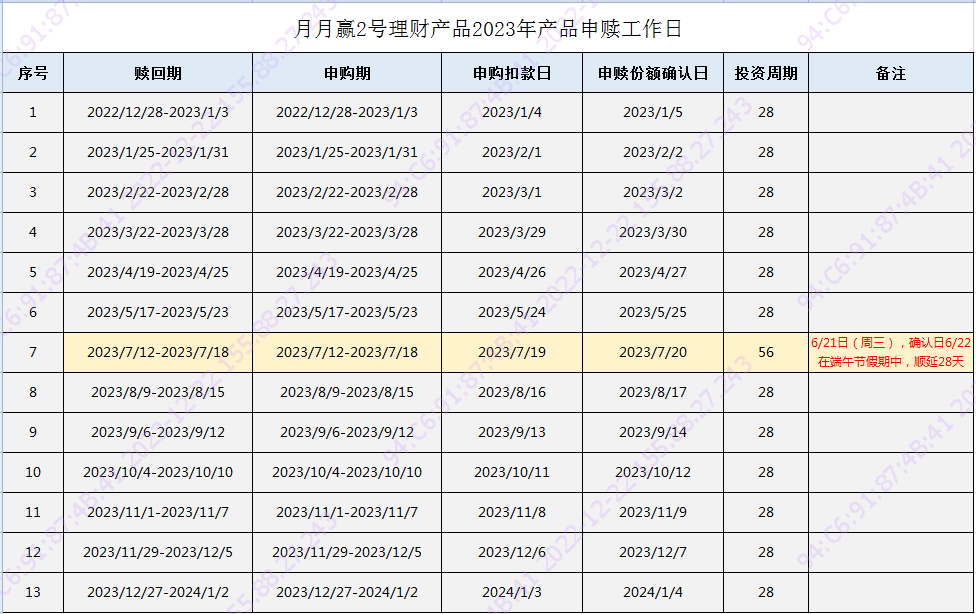Select sequence number 7 cell
The height and width of the screenshot is (614, 976).
click(33, 352)
